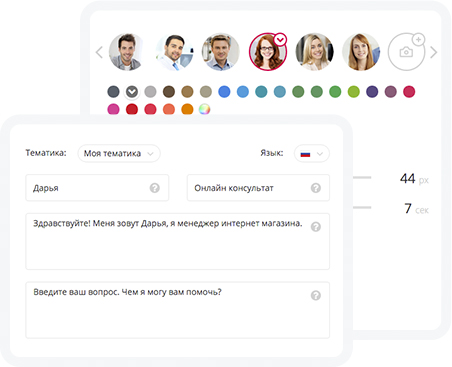This screenshot has height=367, width=452.
Task: Pick the lime green color swatch
Action: (x=354, y=91)
